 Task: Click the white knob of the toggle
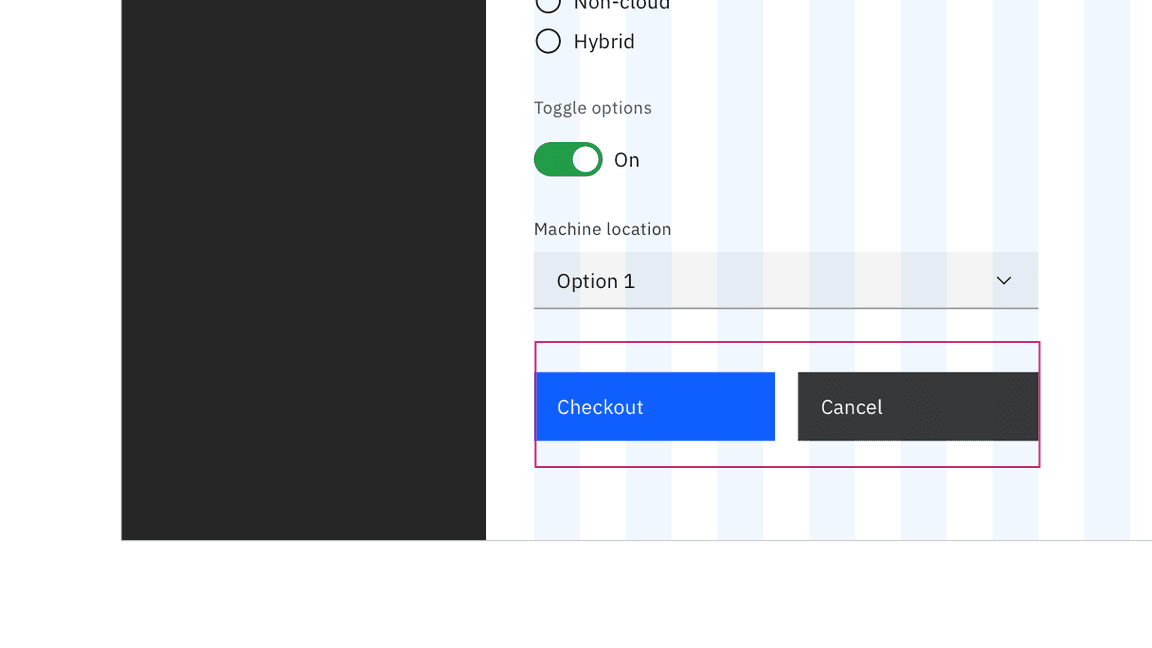tap(585, 159)
